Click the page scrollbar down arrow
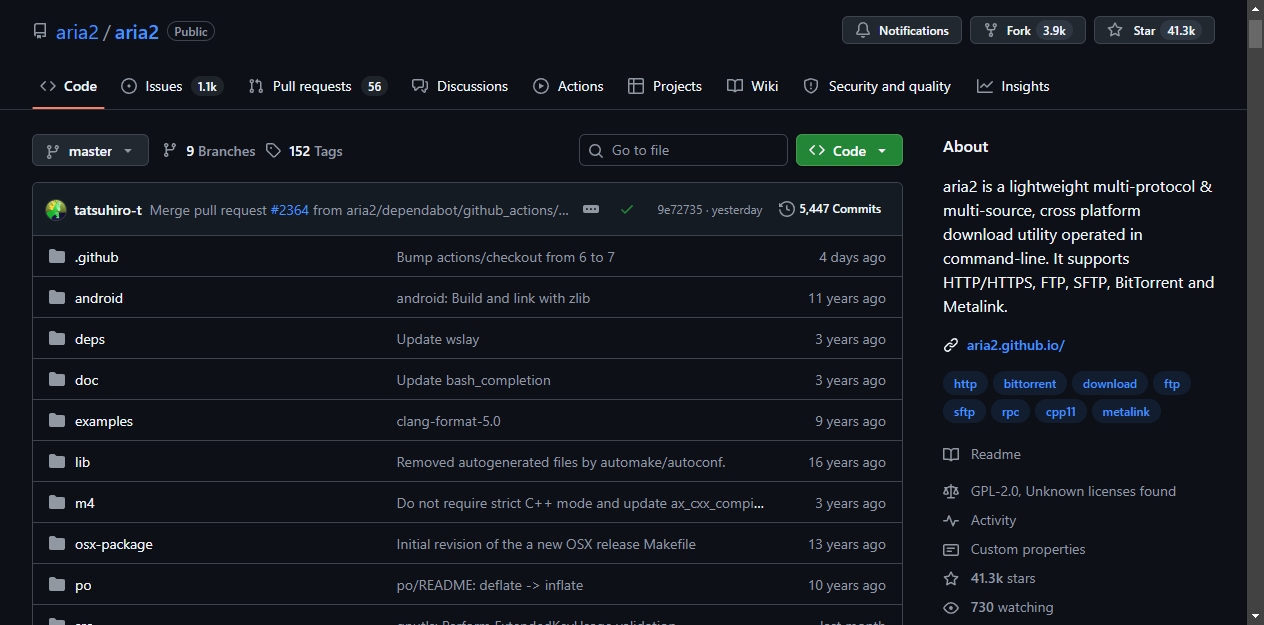Image resolution: width=1264 pixels, height=625 pixels. click(1255, 616)
